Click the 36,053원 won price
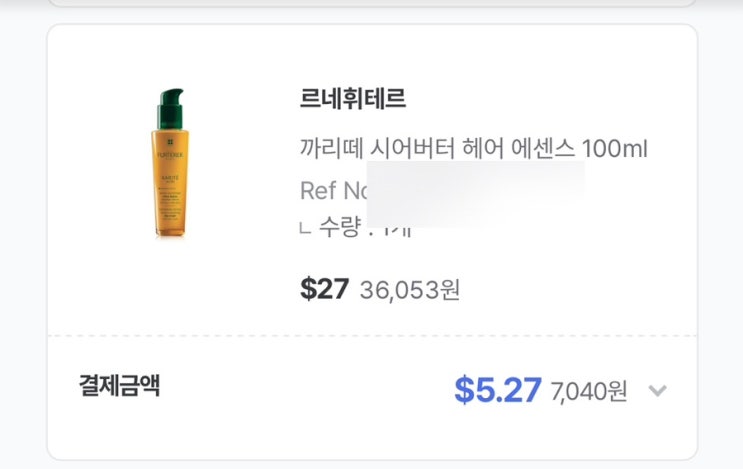743x469 pixels. point(410,290)
